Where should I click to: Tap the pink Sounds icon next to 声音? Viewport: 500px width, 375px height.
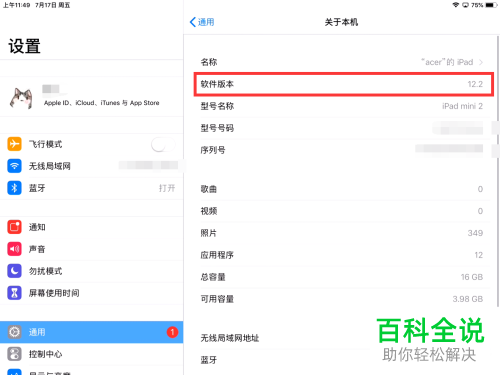[x=14, y=249]
